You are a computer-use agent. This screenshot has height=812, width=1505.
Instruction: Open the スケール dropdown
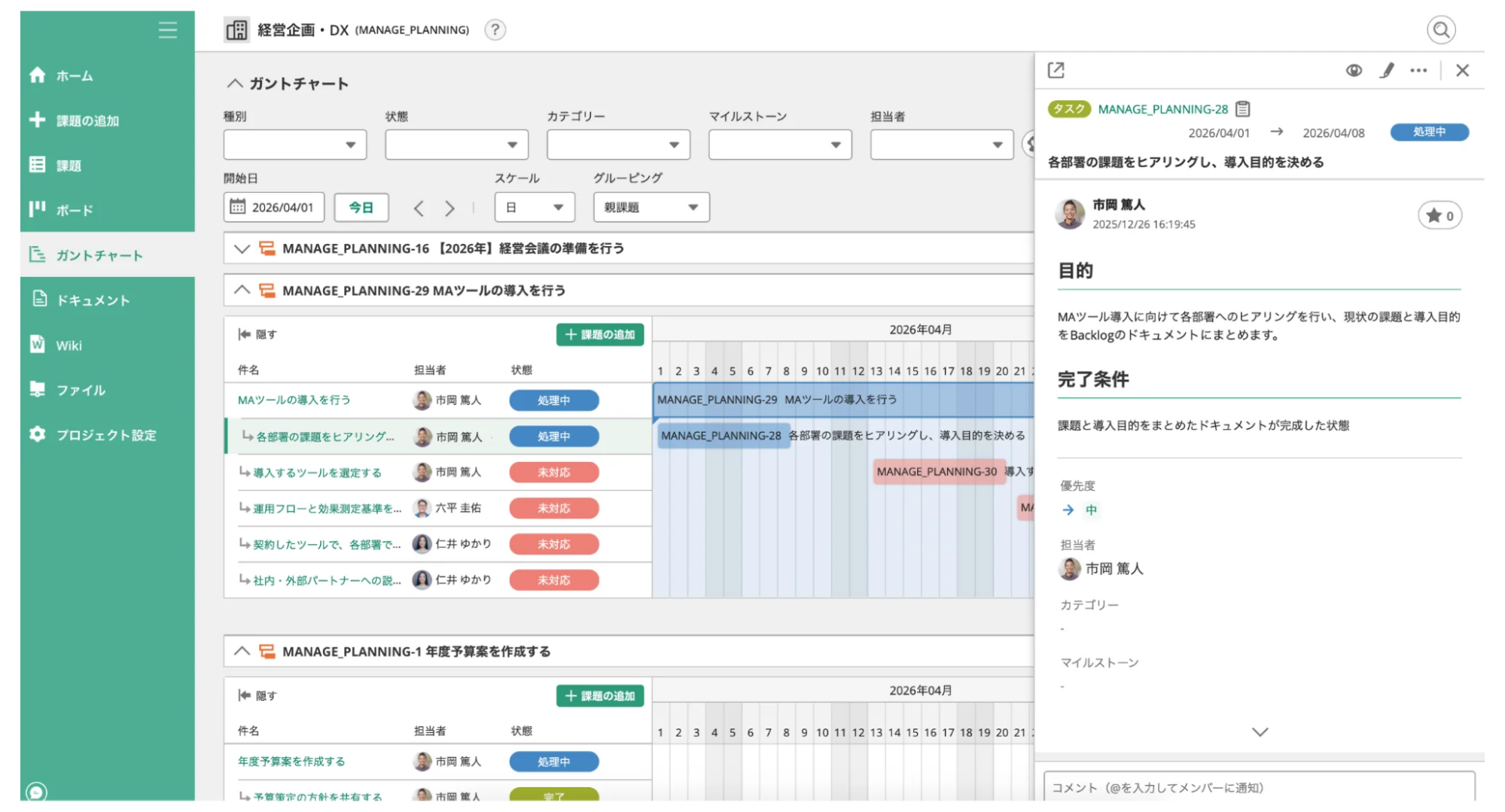(x=535, y=207)
